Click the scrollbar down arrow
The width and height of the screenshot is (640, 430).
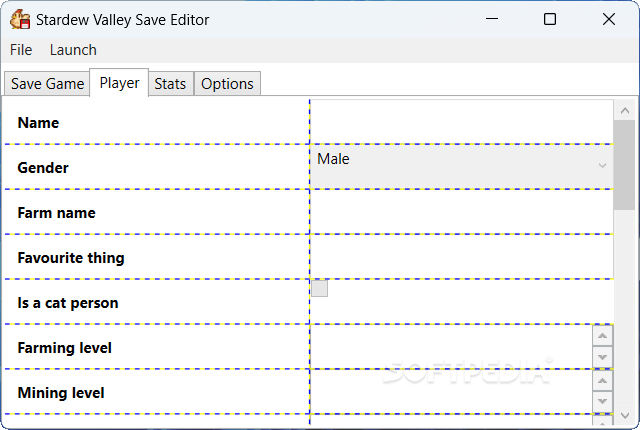pos(624,415)
